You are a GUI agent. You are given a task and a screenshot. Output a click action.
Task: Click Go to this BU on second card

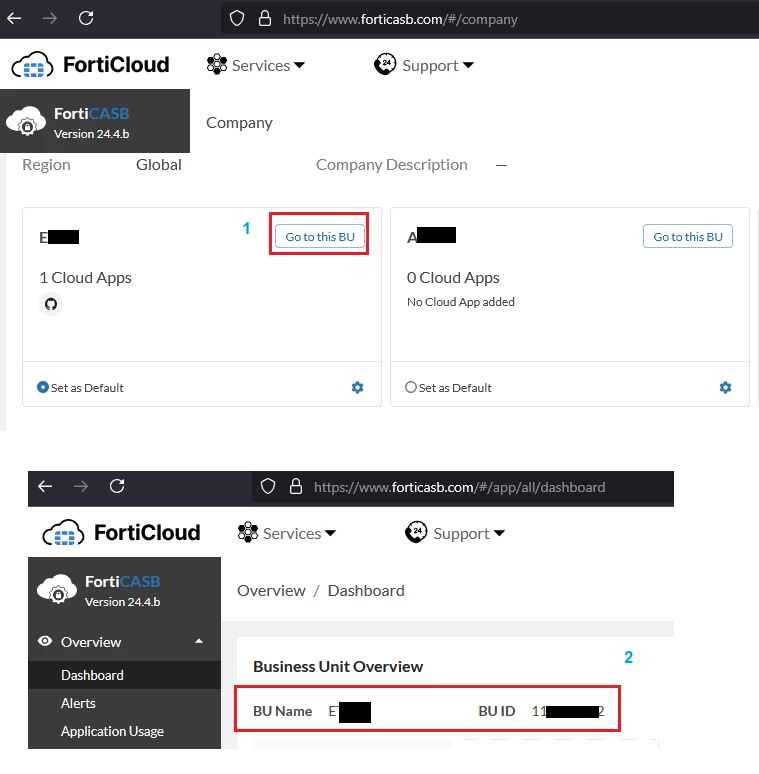click(x=687, y=236)
